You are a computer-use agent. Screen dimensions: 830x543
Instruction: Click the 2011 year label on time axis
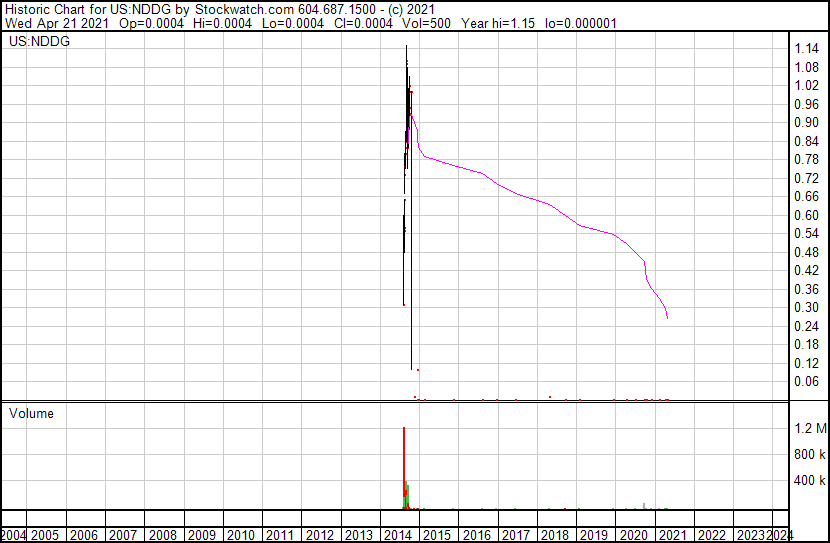(x=279, y=535)
